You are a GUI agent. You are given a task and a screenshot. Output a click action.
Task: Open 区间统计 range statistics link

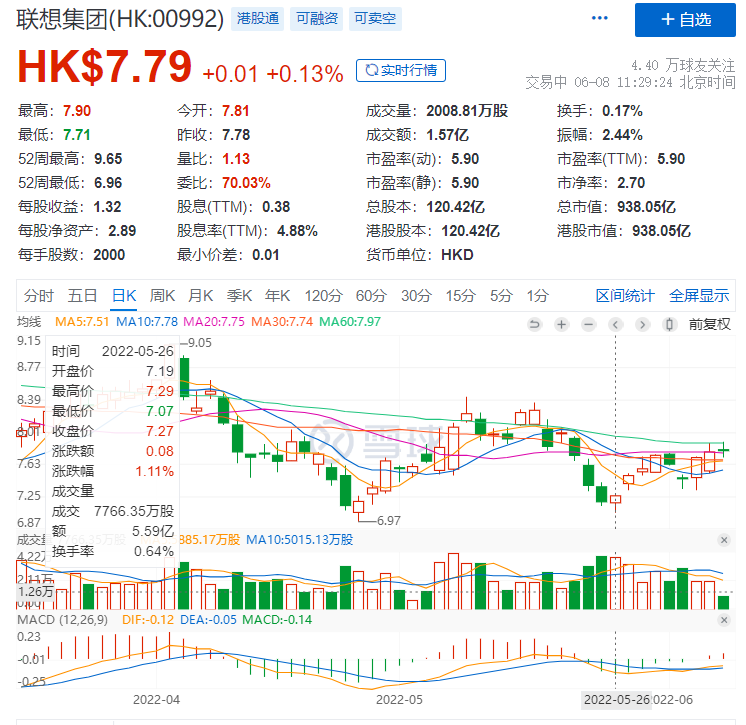(x=625, y=295)
